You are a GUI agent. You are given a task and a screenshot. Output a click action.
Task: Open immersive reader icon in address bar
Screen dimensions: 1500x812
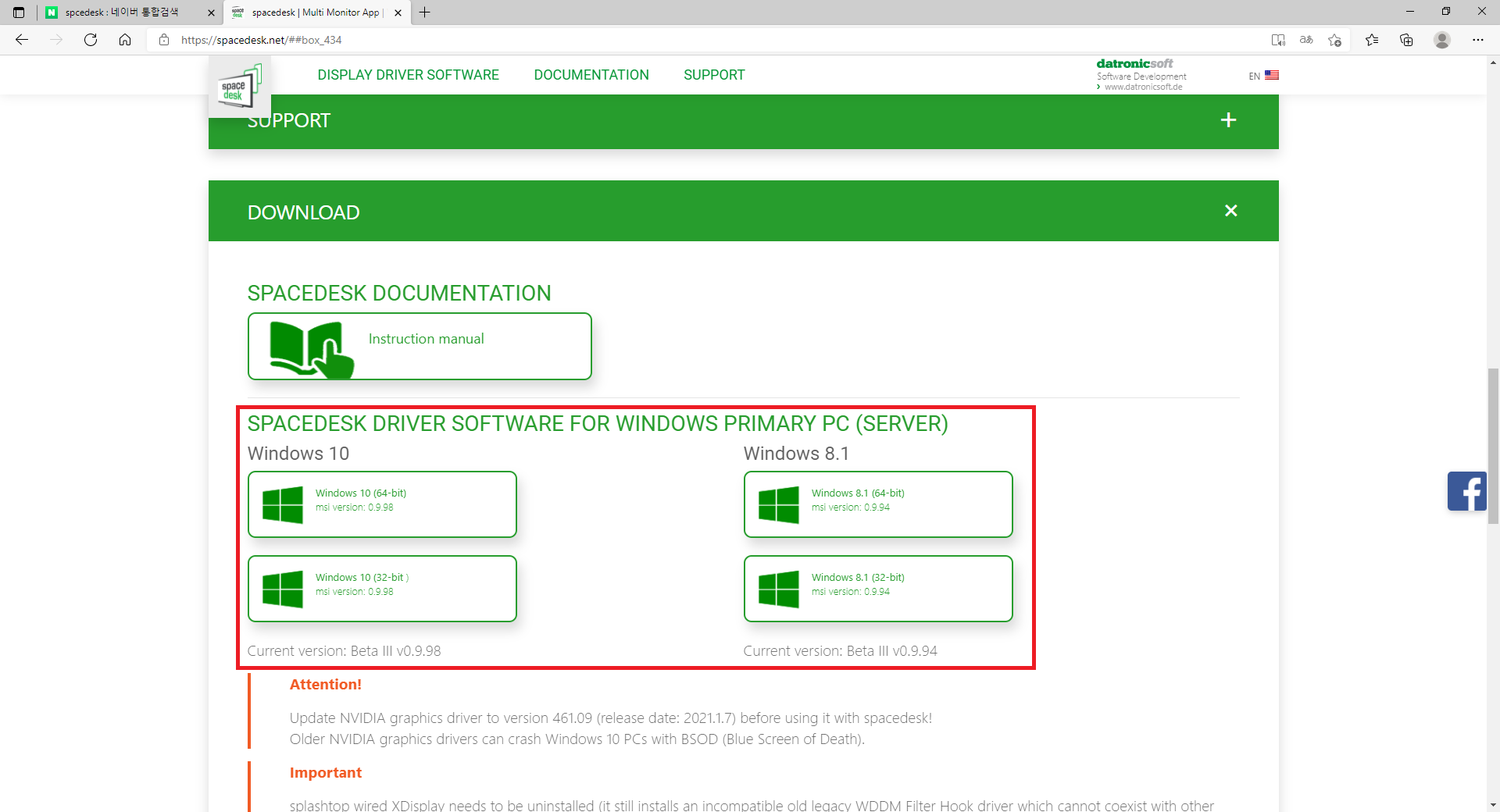(x=1278, y=40)
